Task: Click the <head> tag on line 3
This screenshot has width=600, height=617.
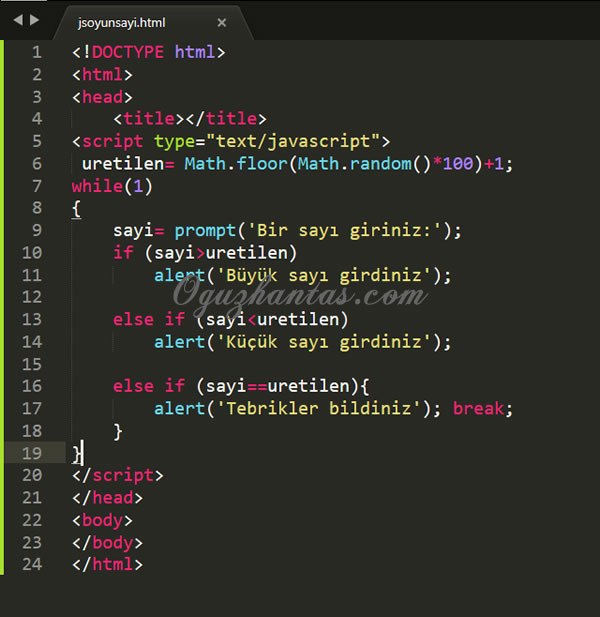Action: pos(102,97)
